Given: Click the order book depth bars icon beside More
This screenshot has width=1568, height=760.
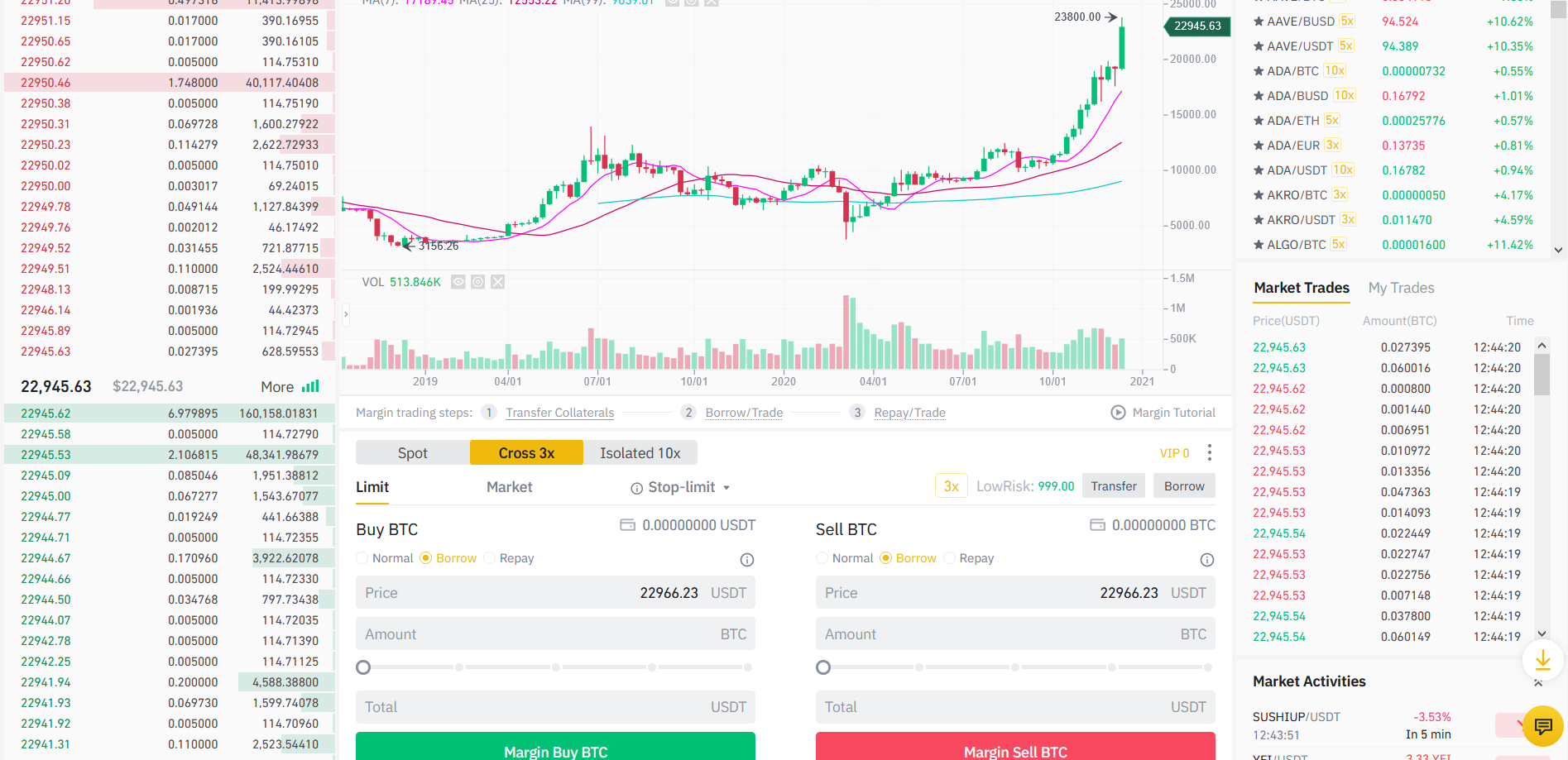Looking at the screenshot, I should (x=310, y=386).
